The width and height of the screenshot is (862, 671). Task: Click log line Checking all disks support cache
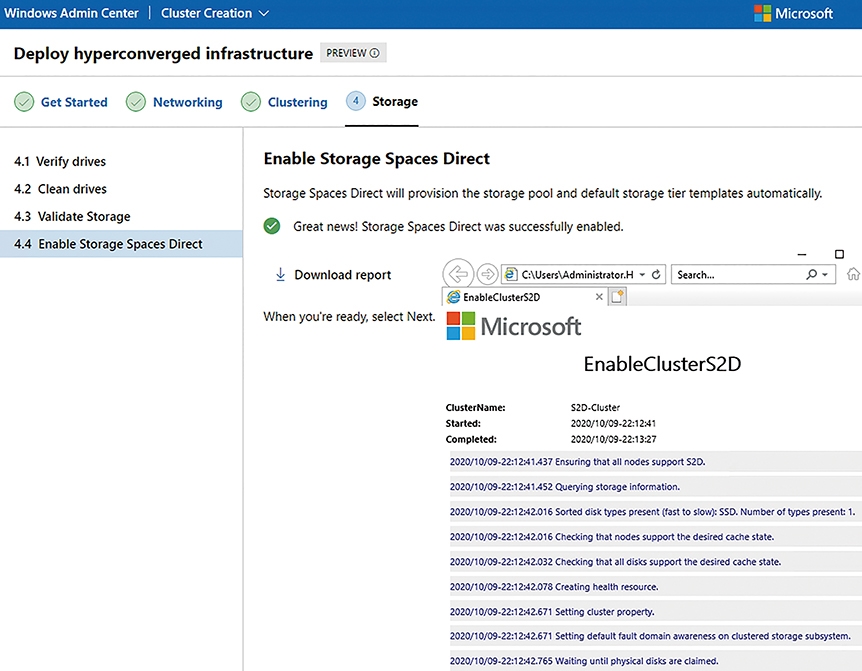point(655,562)
